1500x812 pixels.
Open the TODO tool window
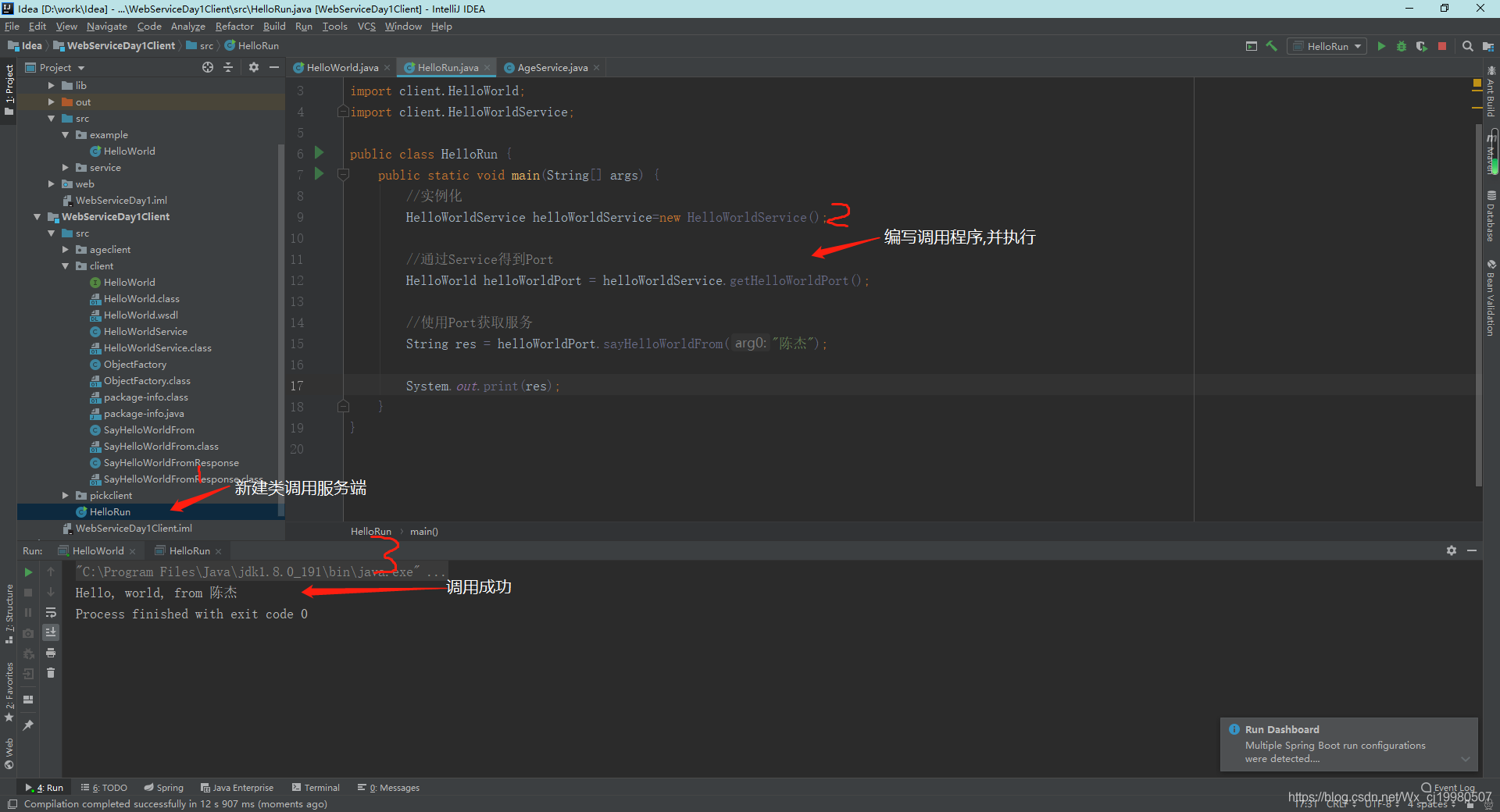[104, 788]
